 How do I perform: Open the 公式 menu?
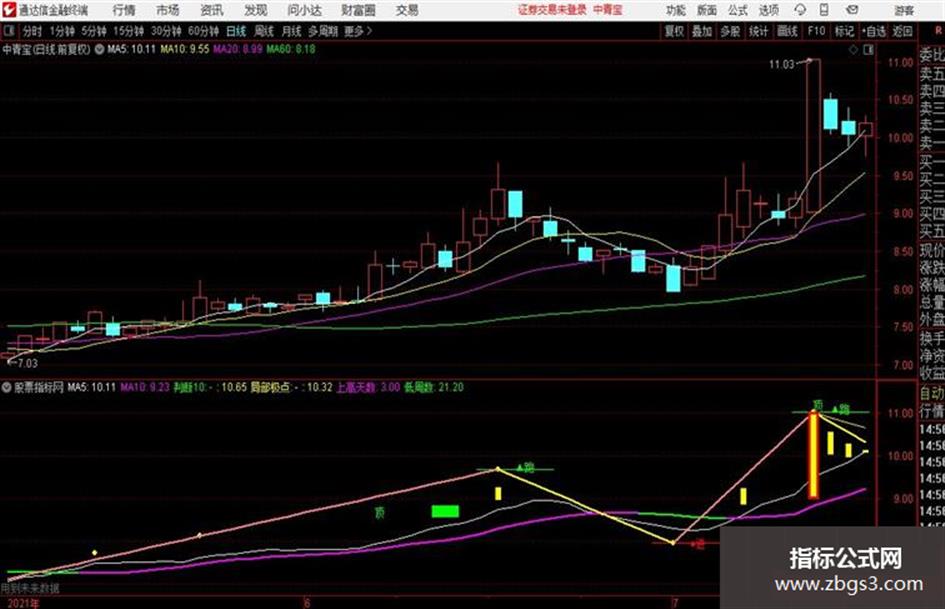738,10
